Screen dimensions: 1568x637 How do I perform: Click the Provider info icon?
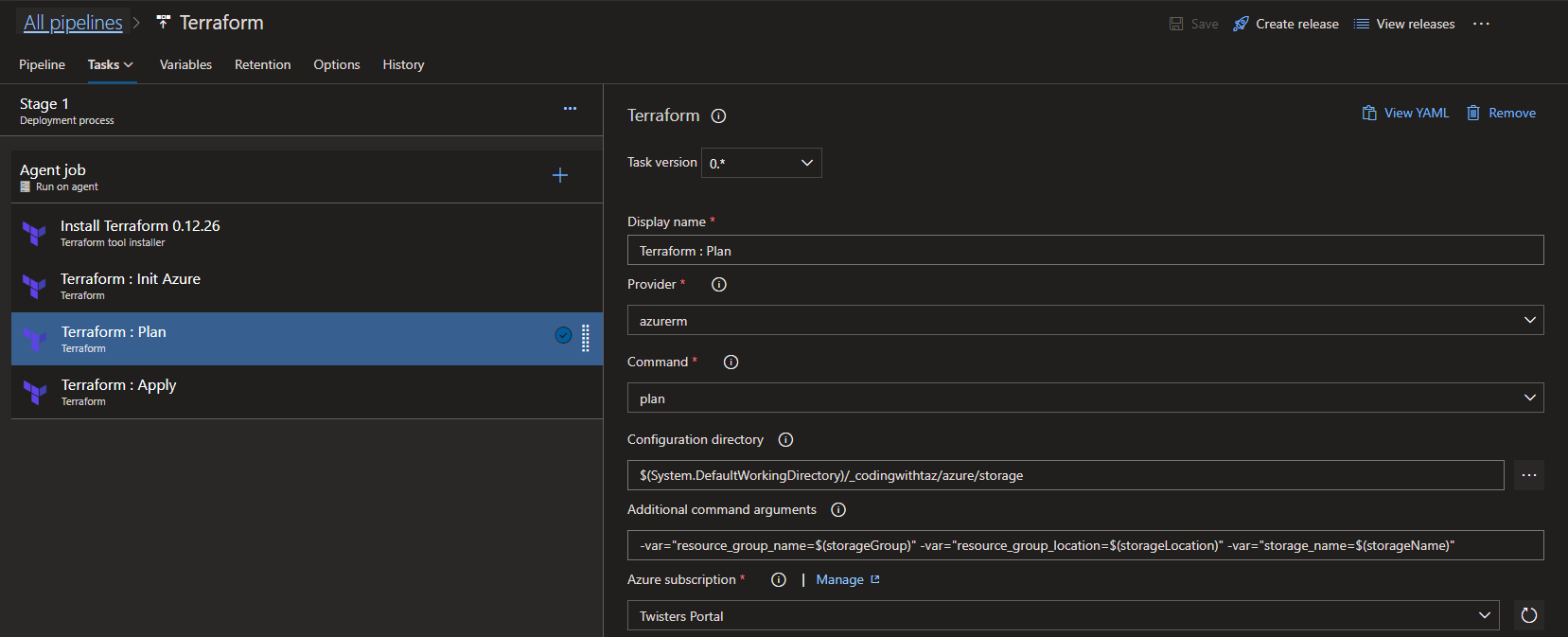tap(719, 285)
